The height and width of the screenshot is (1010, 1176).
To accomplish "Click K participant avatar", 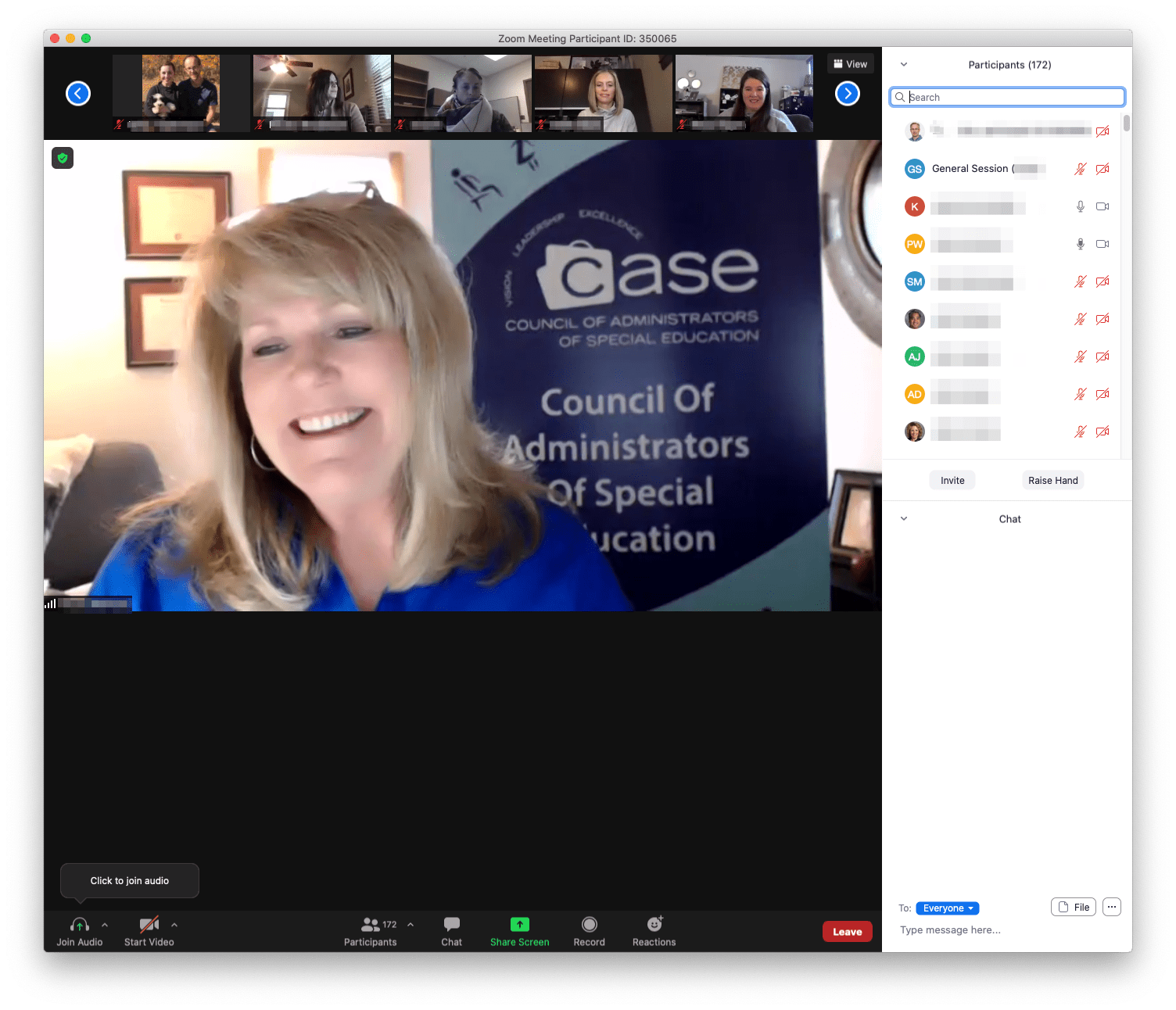I will tap(915, 206).
